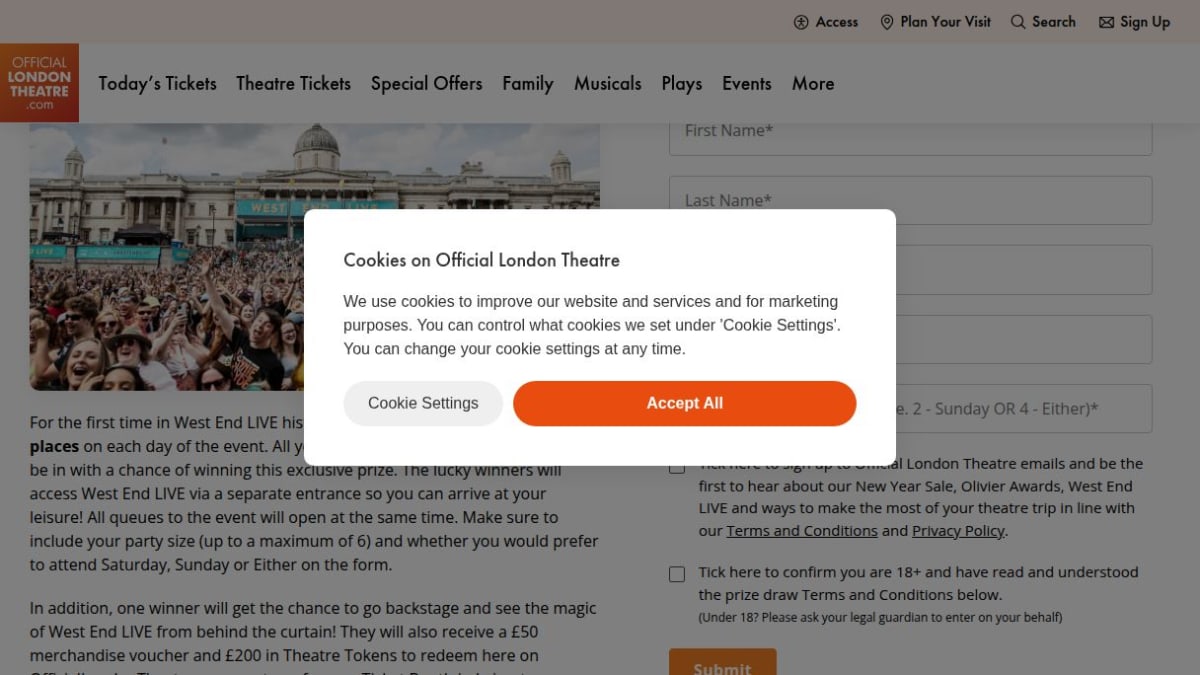
Task: Open the Sign Up link text
Action: [1145, 22]
